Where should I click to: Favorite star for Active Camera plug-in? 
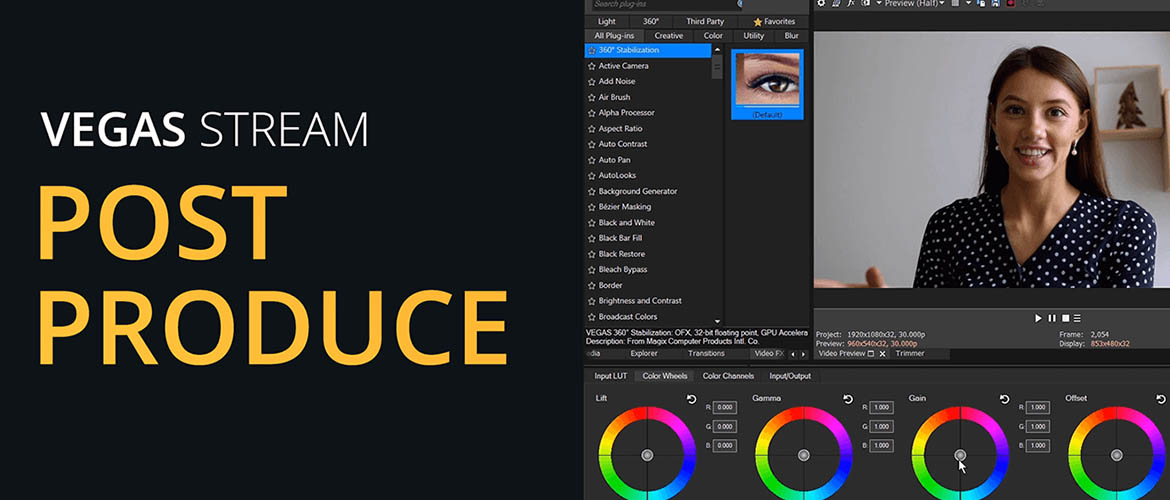coord(592,66)
